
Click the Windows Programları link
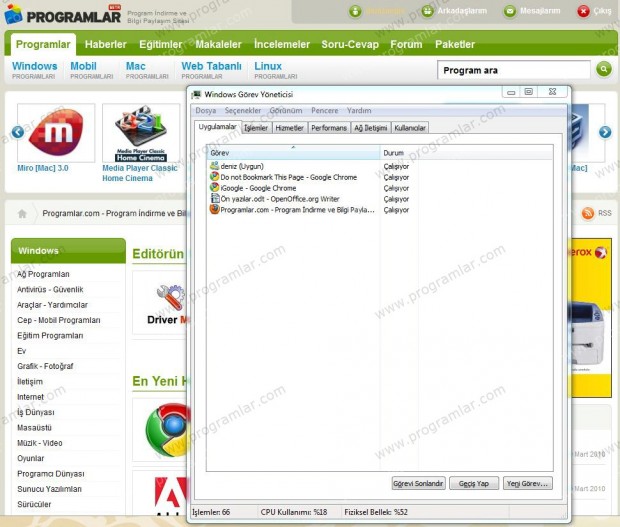pyautogui.click(x=34, y=70)
